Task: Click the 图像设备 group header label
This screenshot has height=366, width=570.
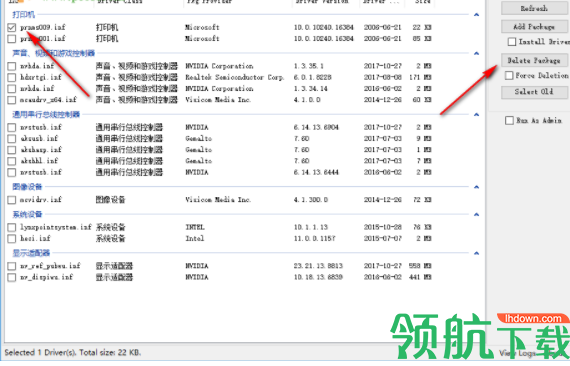Action: pyautogui.click(x=27, y=187)
